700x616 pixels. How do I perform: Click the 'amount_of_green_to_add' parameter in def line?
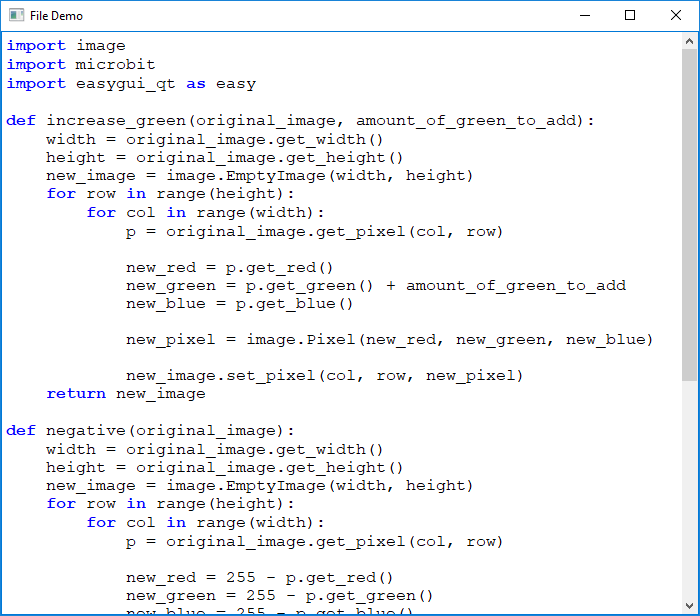pyautogui.click(x=466, y=121)
